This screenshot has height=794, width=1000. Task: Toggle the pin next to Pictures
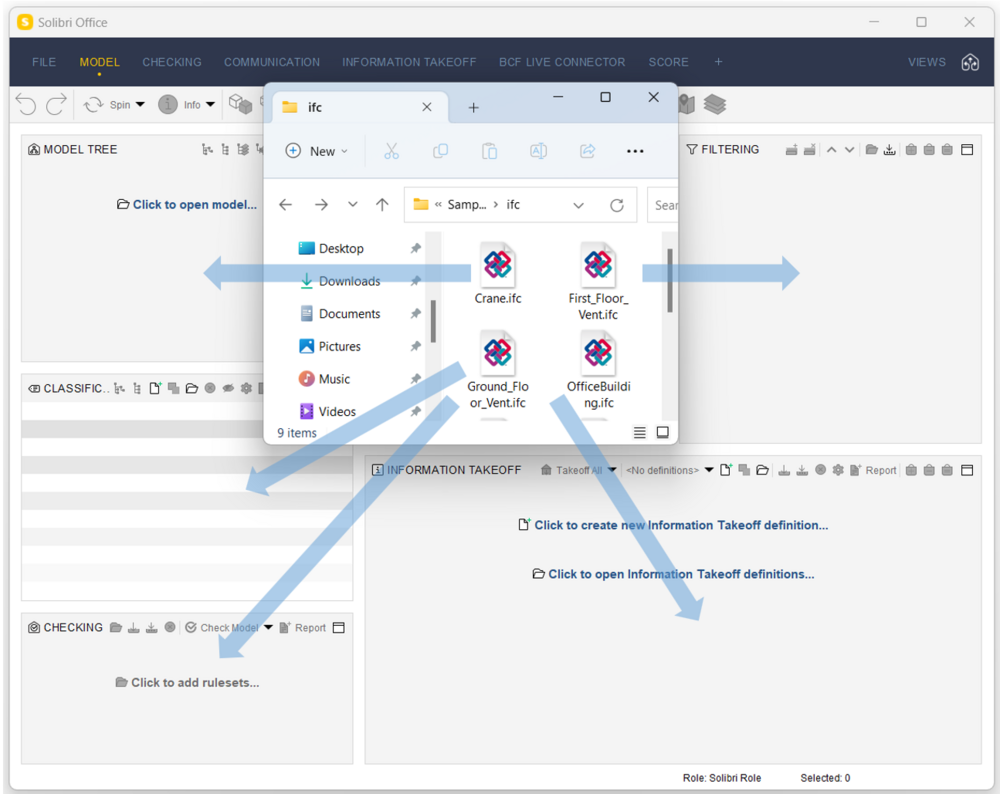pos(416,346)
